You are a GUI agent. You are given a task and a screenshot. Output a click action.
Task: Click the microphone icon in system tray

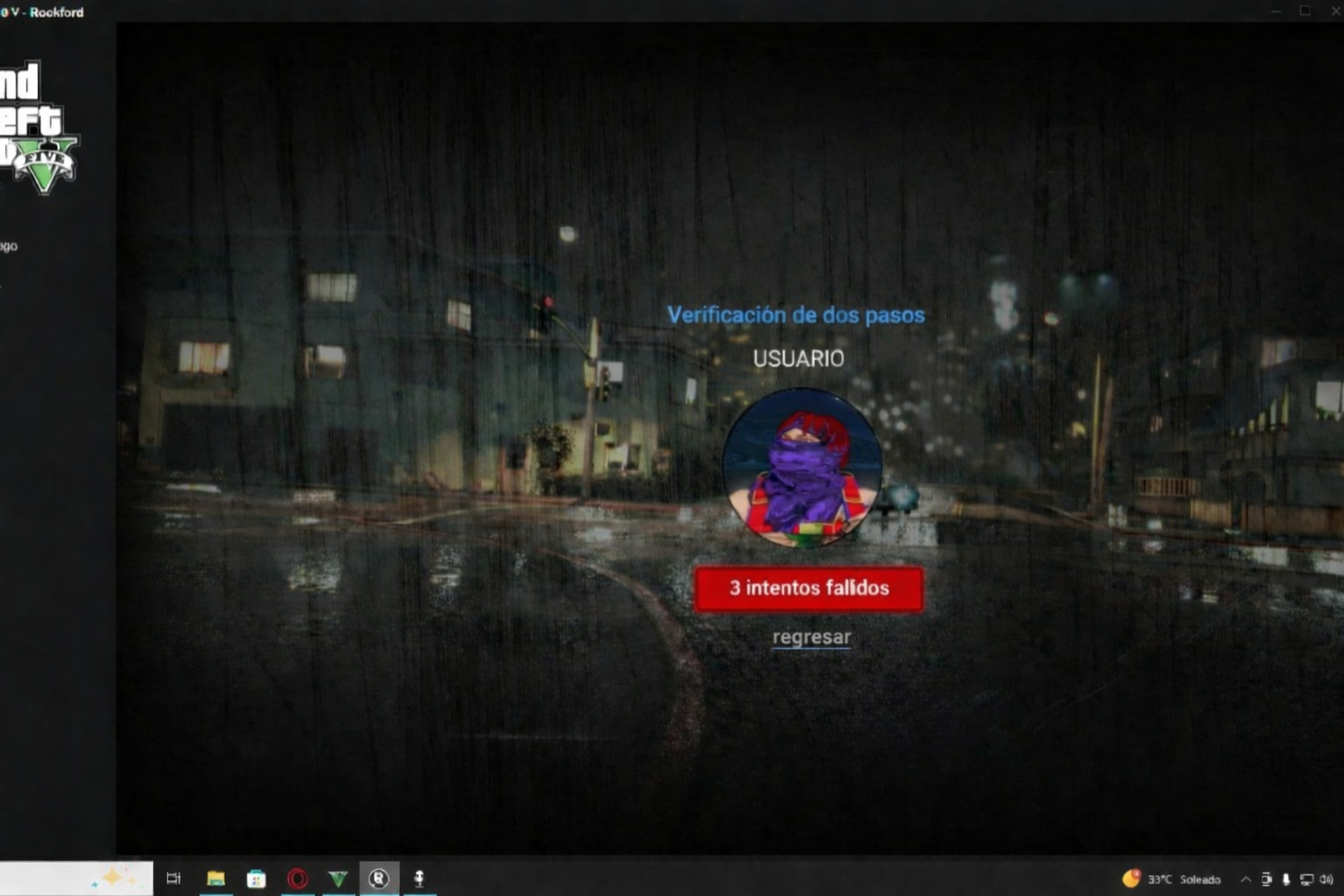point(1286,879)
